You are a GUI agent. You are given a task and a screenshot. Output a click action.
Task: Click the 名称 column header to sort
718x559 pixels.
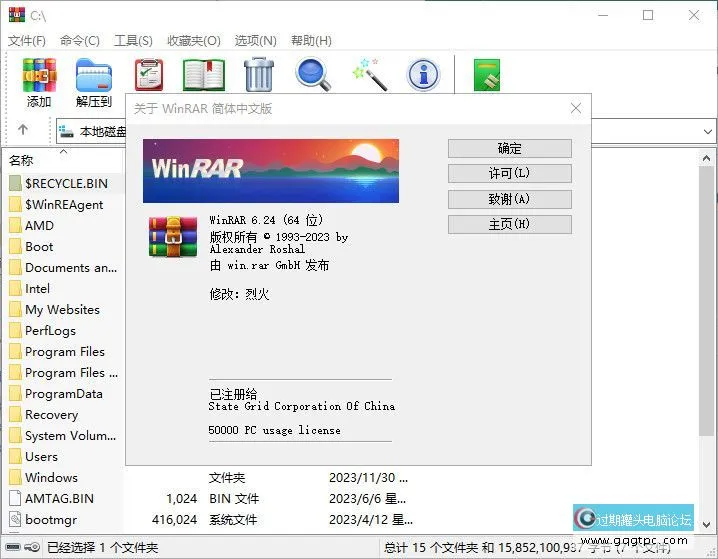click(22, 160)
